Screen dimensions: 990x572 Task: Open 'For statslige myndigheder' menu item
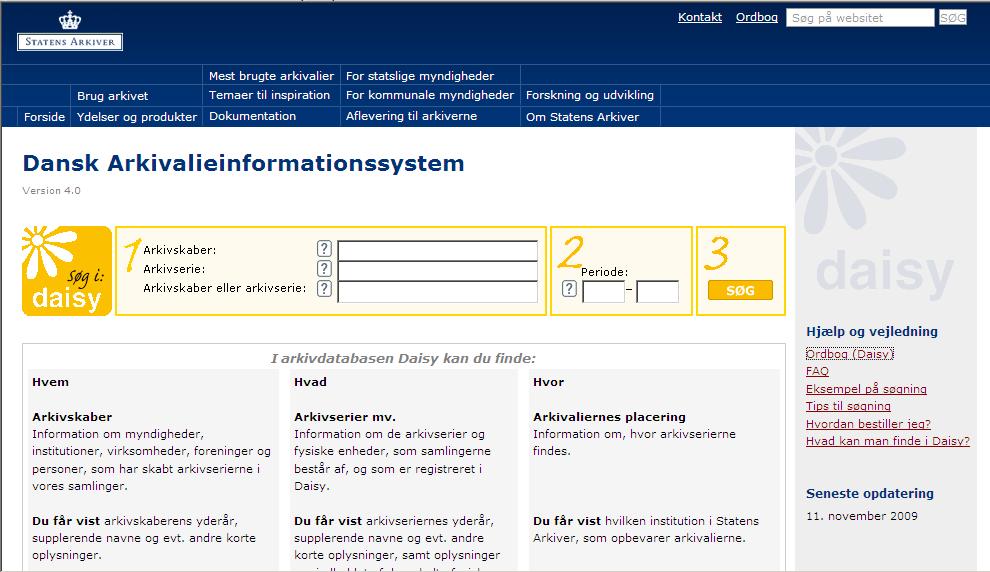point(420,76)
